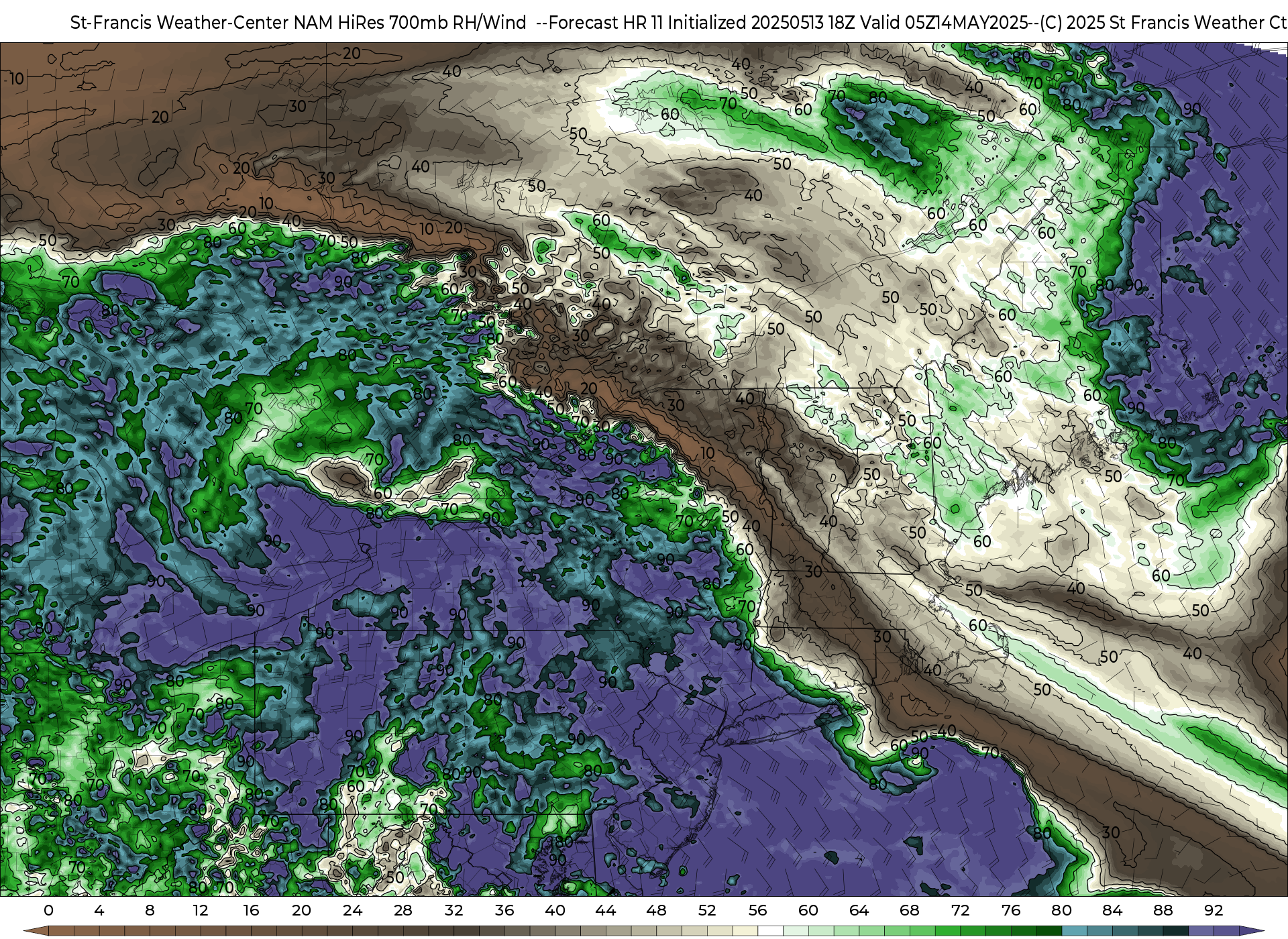Pick the teal-blue colorbar swatch right of 80

click(1074, 931)
